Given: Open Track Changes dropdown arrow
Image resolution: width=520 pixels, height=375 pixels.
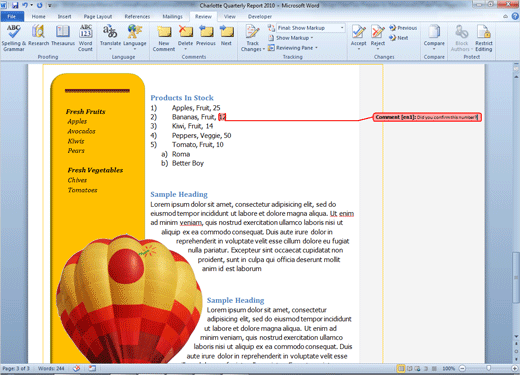Looking at the screenshot, I should click(x=263, y=49).
